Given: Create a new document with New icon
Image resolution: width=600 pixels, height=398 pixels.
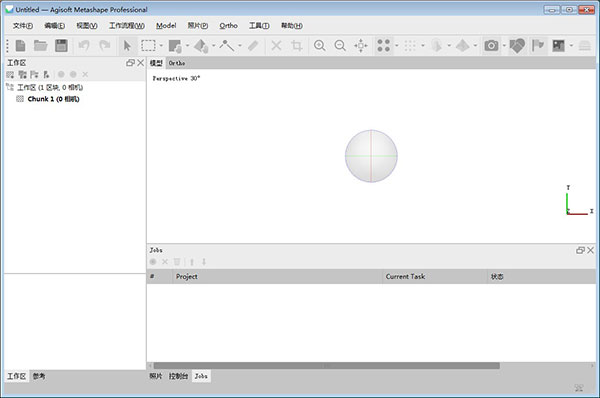Looking at the screenshot, I should (20, 46).
